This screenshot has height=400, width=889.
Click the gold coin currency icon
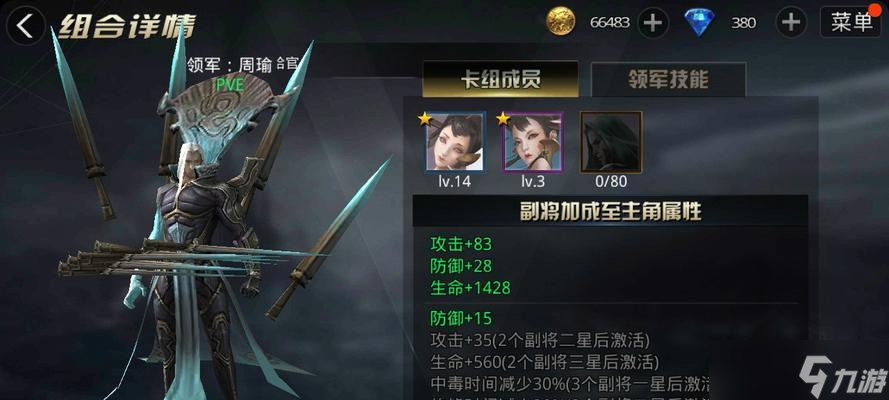point(560,22)
